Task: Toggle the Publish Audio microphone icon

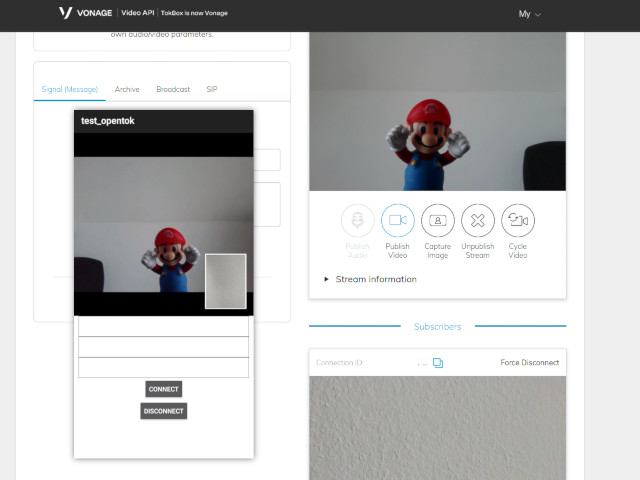Action: tap(358, 220)
